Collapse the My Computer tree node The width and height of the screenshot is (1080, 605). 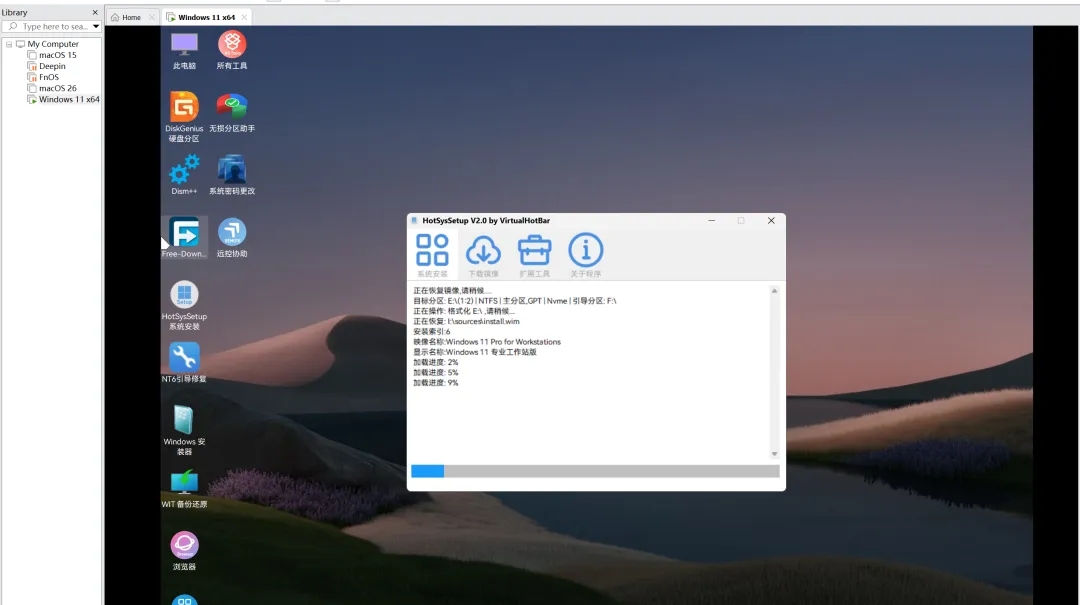(9, 44)
